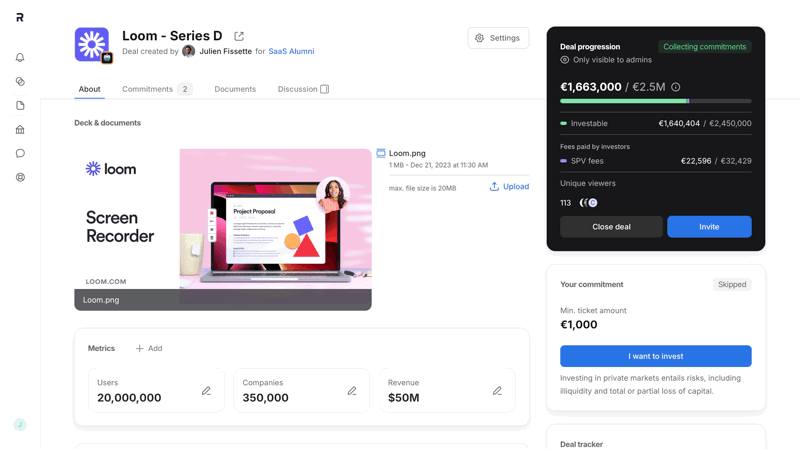Click the R logo in sidebar
Viewport: 800px width, 449px height.
point(20,18)
